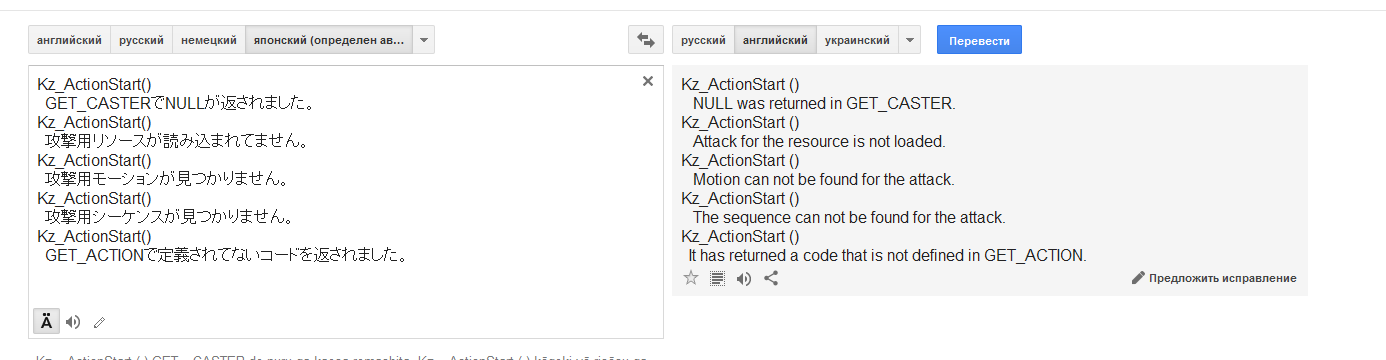Star the translation to save it

(690, 278)
